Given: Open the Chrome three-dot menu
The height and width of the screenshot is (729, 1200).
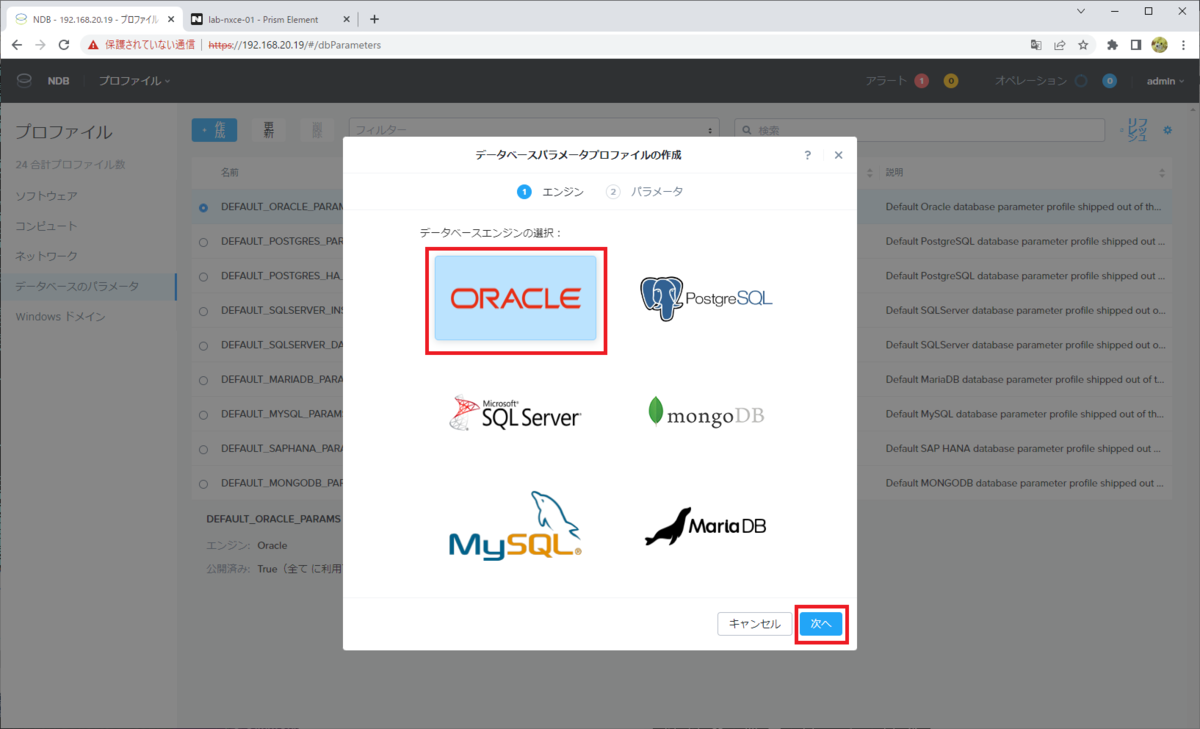Looking at the screenshot, I should [1183, 45].
